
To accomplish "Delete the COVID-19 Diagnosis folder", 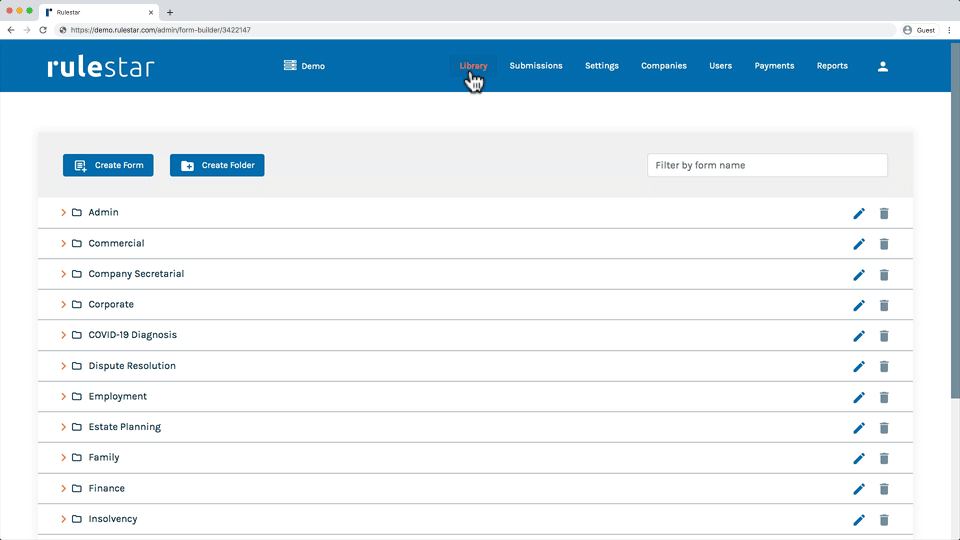I will pos(884,336).
